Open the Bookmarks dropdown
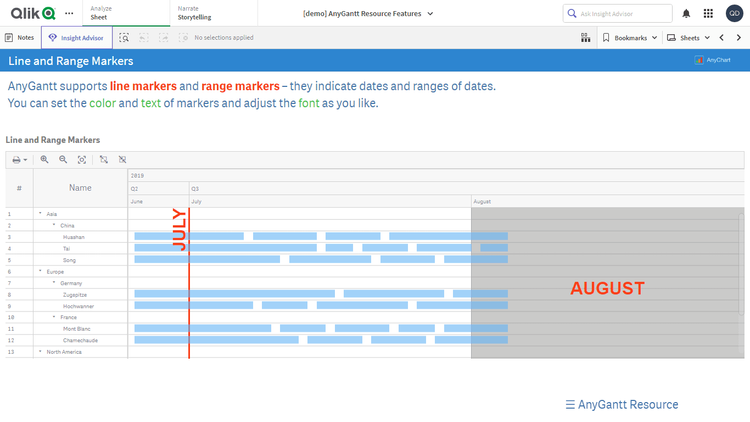This screenshot has height=422, width=750. tap(630, 37)
